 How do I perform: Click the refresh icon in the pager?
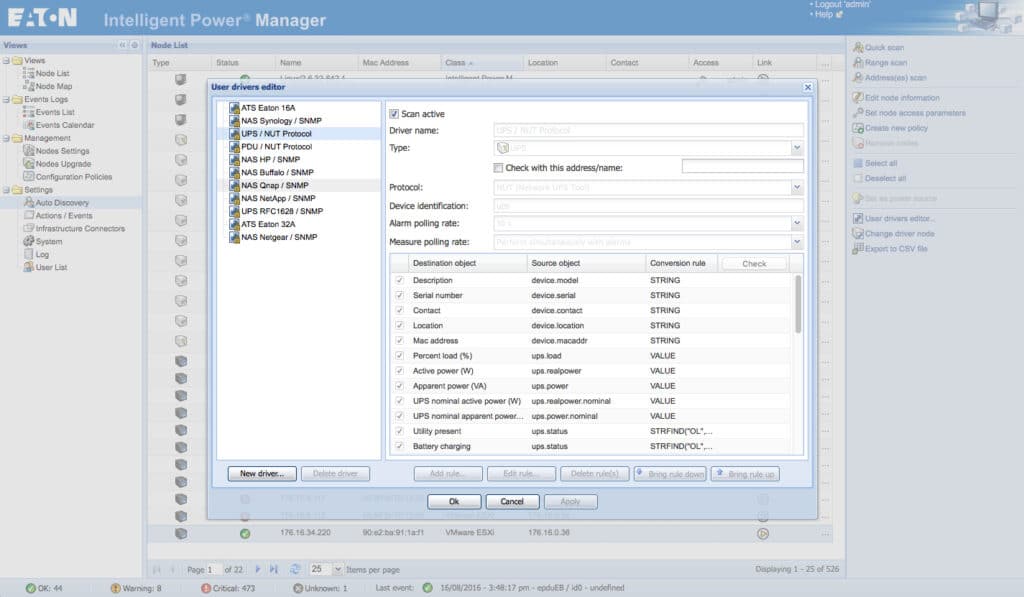(295, 569)
